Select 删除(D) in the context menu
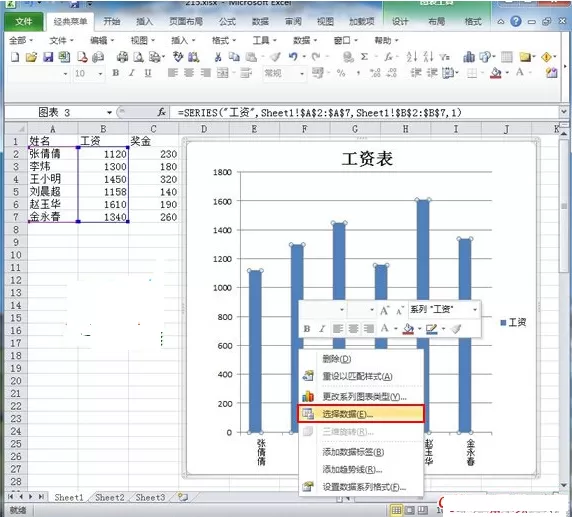The height and width of the screenshot is (517, 572). [361, 359]
